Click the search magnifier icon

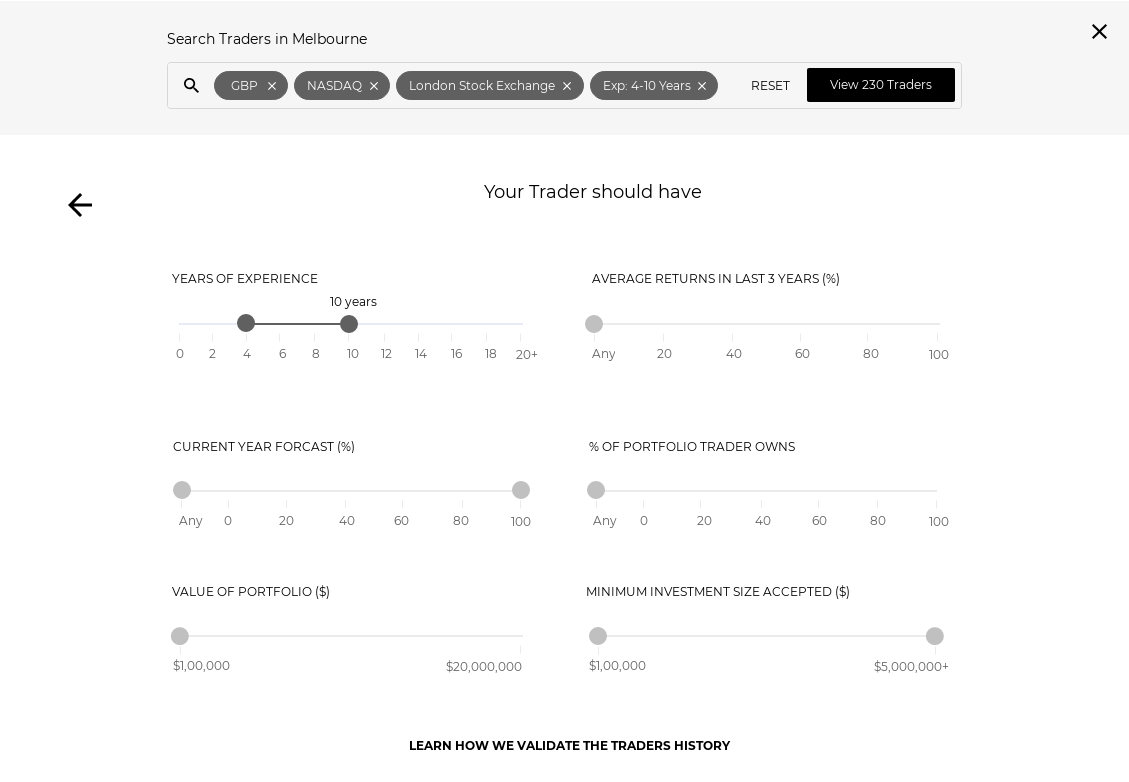pos(191,86)
